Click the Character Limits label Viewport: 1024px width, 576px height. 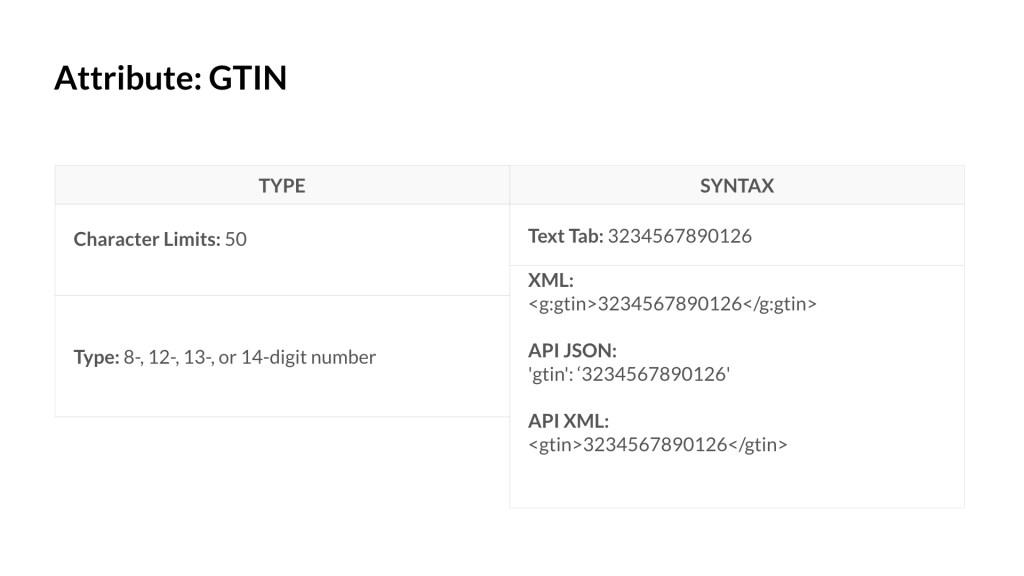click(x=147, y=239)
